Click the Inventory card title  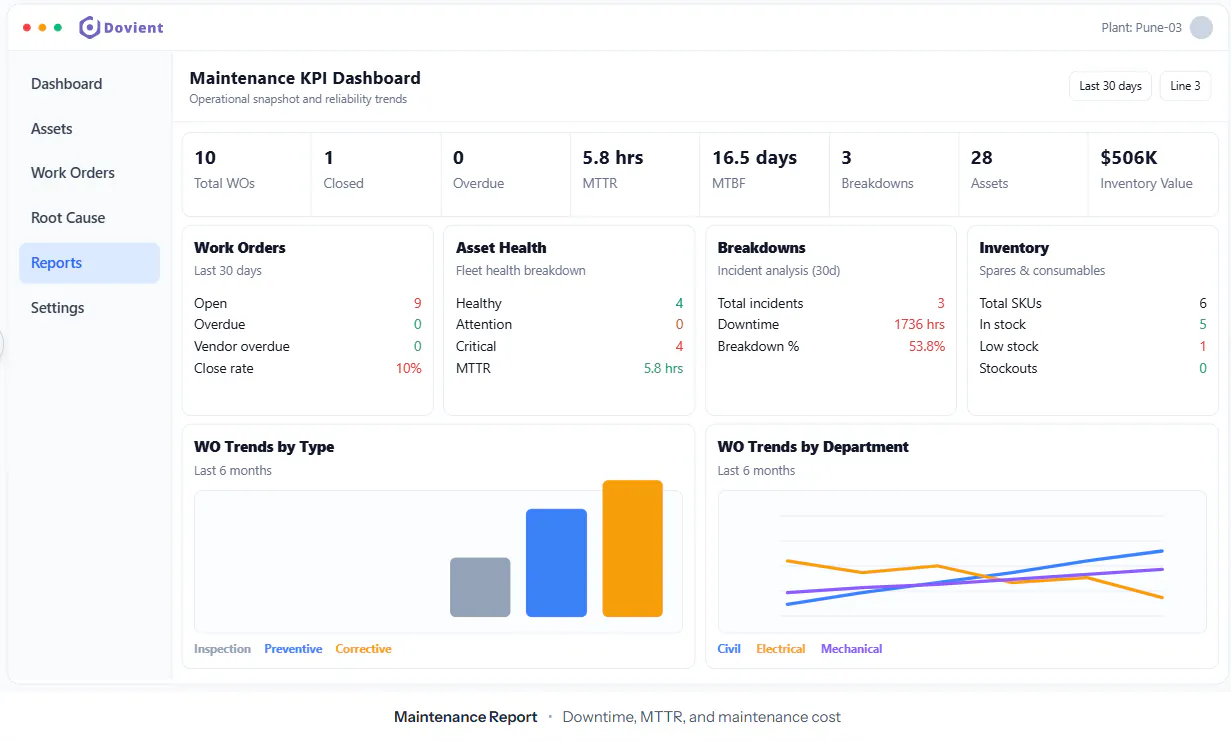point(1014,248)
